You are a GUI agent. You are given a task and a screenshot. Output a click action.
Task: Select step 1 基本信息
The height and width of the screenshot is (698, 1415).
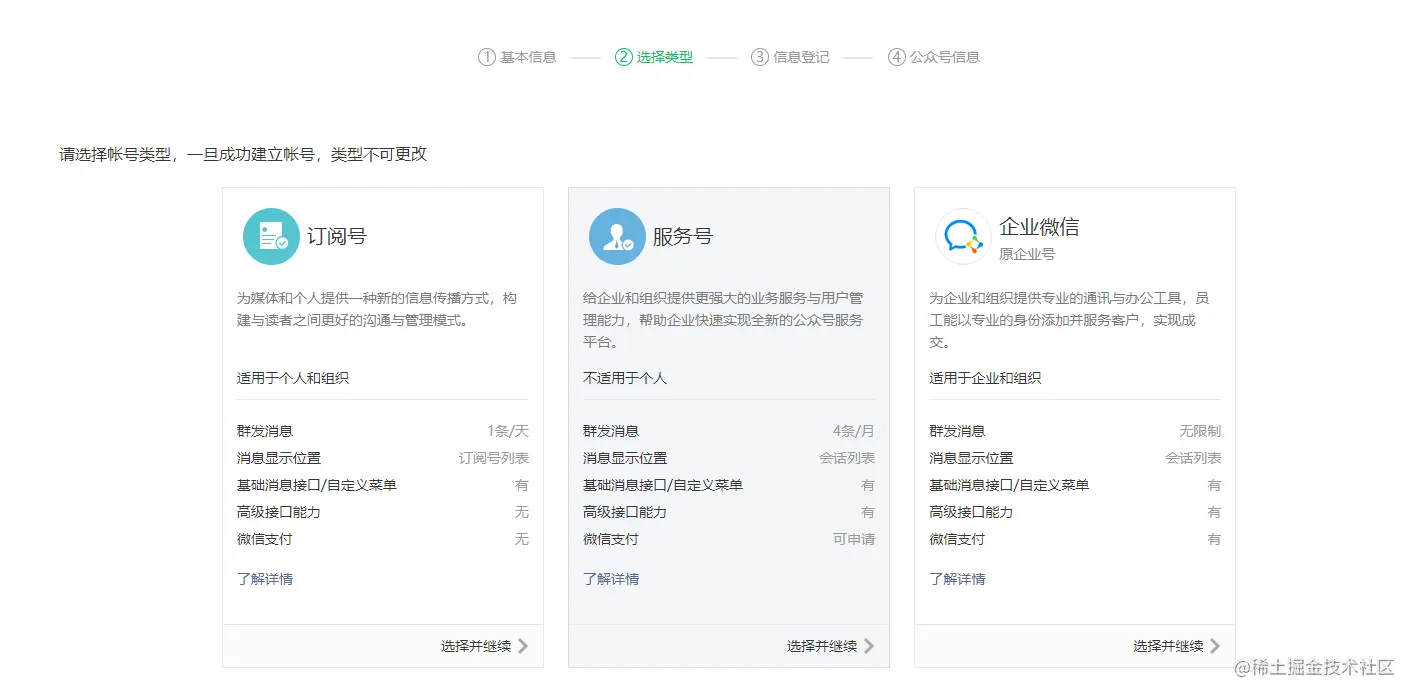517,57
